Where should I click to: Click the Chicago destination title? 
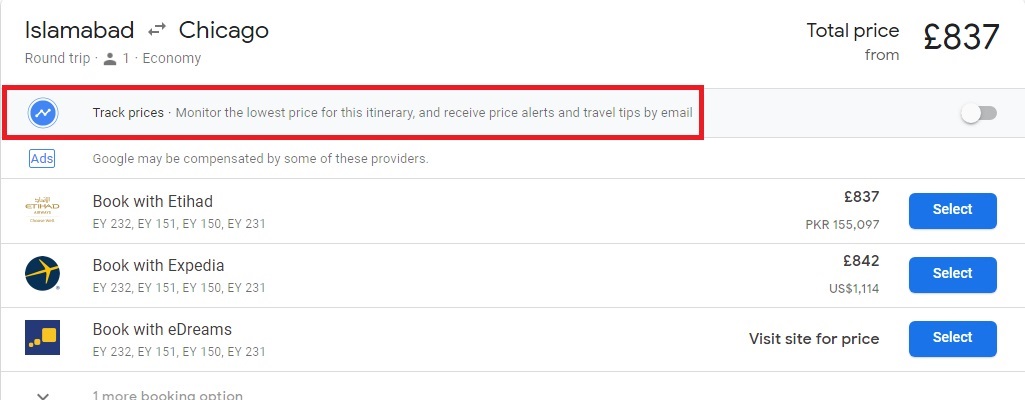pos(224,30)
